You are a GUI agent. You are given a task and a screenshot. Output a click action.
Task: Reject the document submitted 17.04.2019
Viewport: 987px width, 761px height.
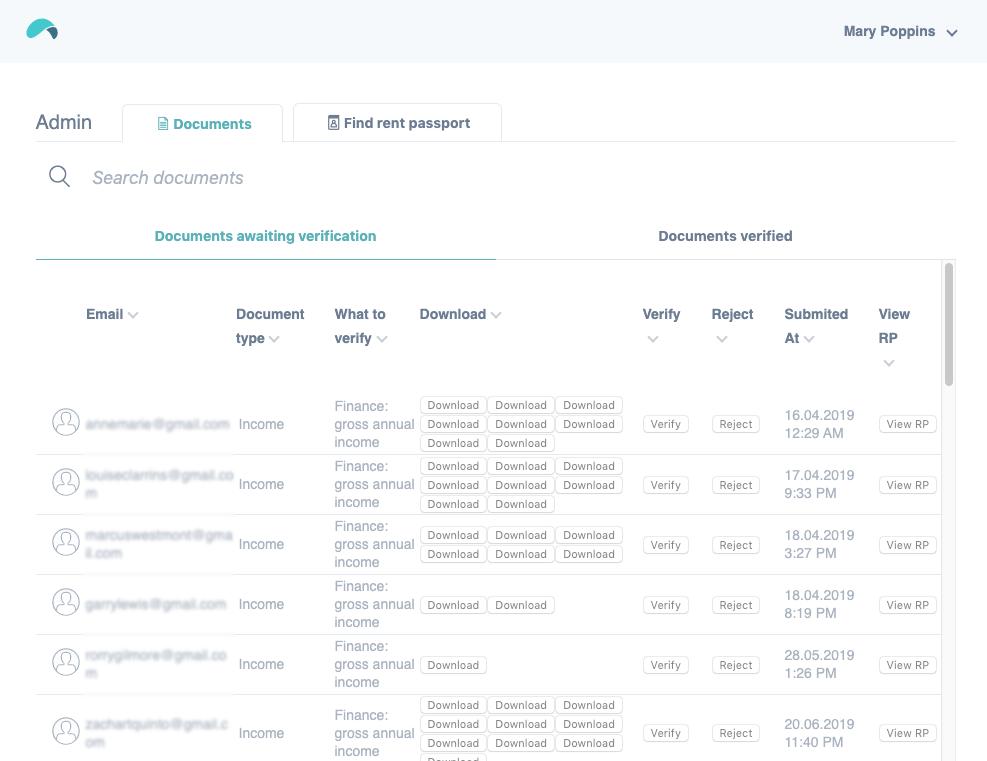(x=735, y=485)
